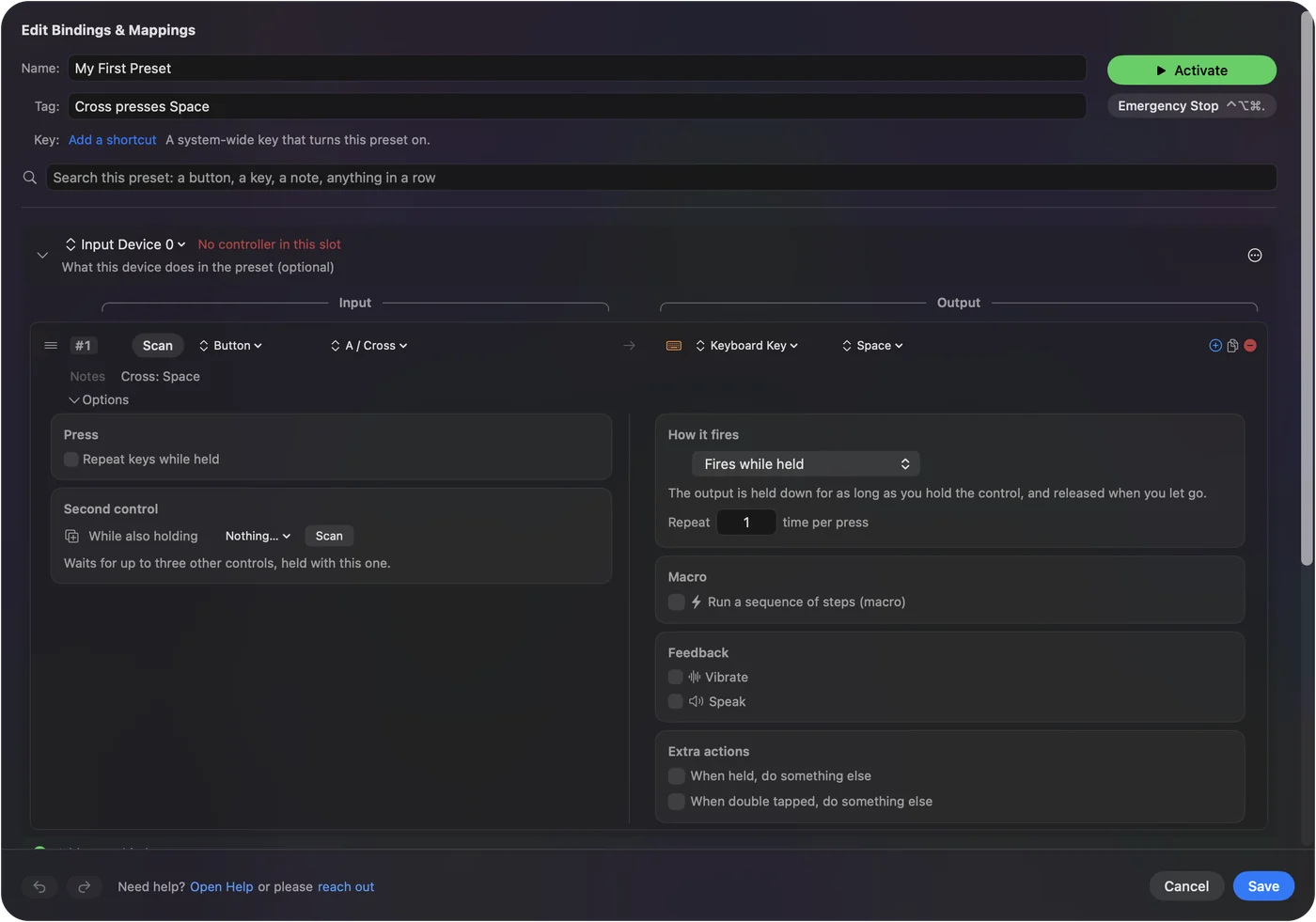Open the Input Device 0 selector
This screenshot has height=922, width=1316.
125,244
